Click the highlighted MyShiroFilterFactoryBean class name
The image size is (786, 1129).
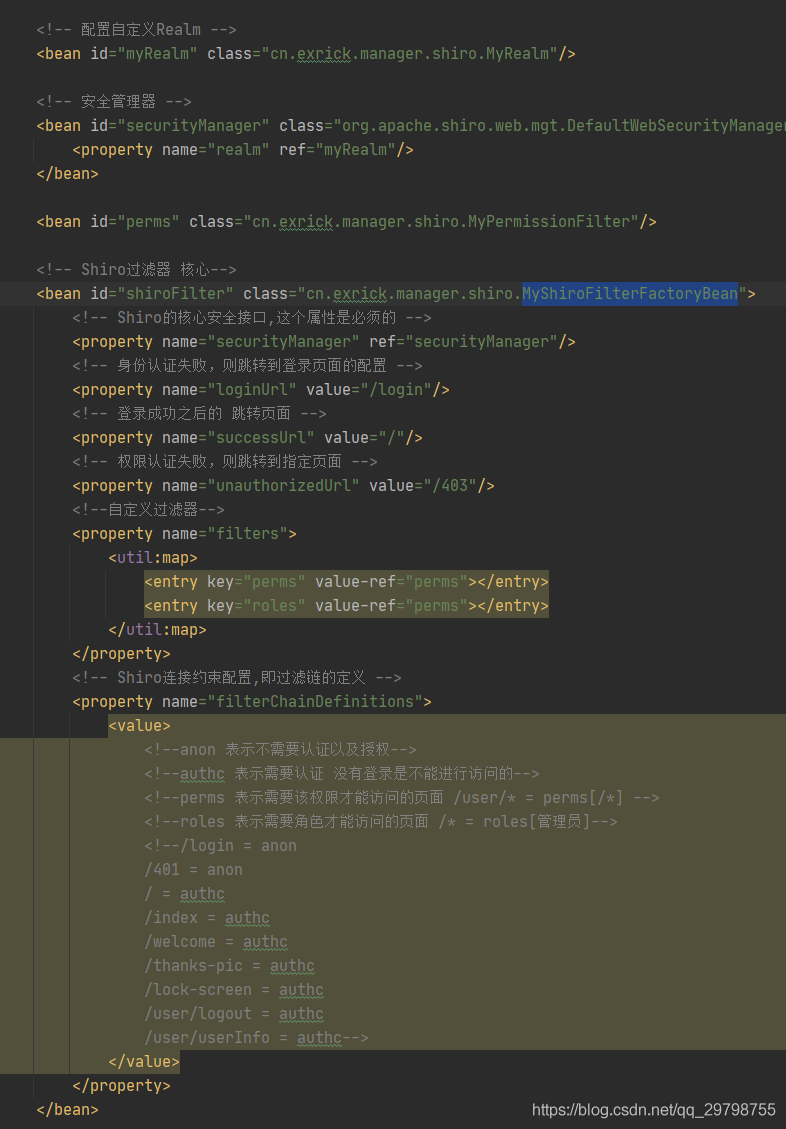(630, 294)
